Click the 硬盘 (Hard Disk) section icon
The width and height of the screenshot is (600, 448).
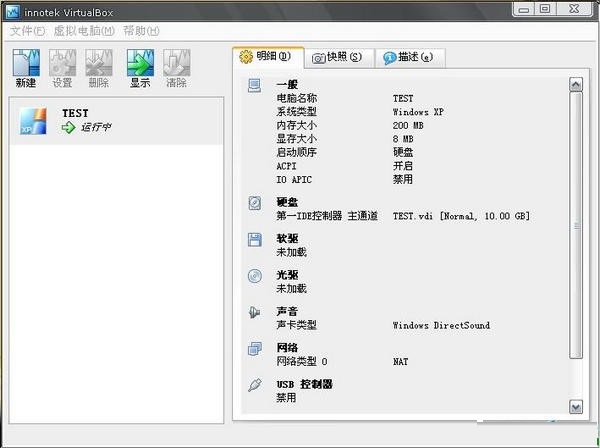(x=254, y=203)
